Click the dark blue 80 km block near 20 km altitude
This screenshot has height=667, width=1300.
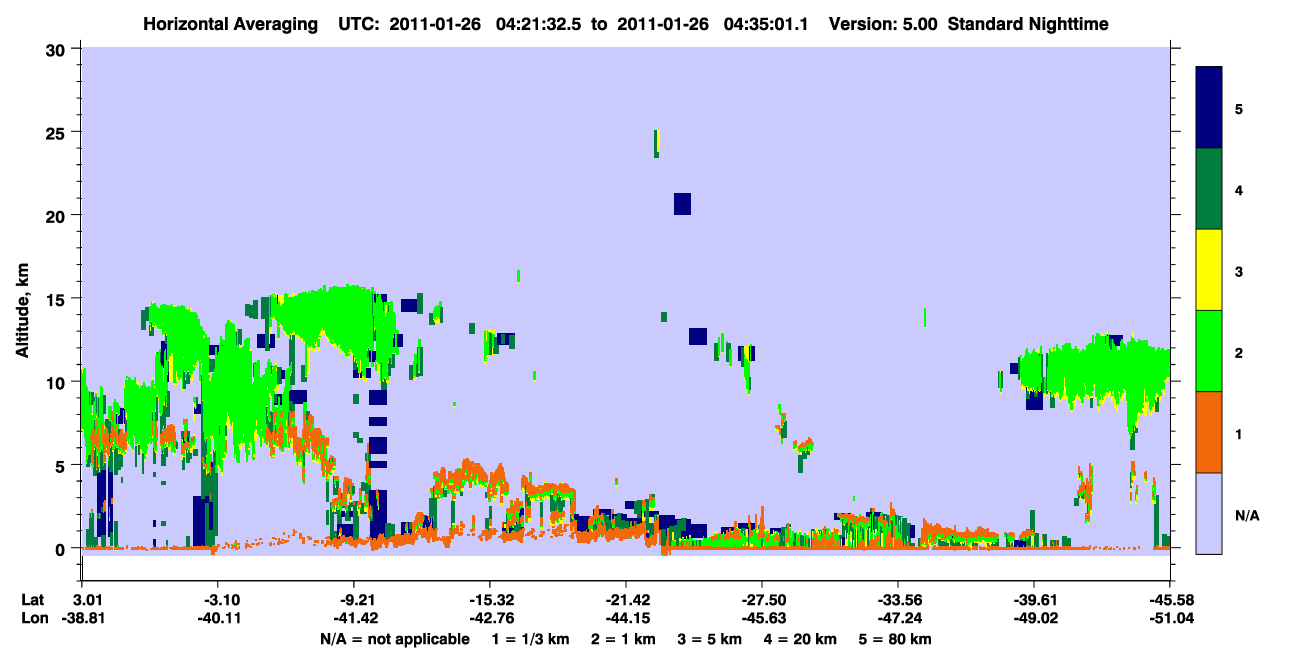tap(682, 203)
